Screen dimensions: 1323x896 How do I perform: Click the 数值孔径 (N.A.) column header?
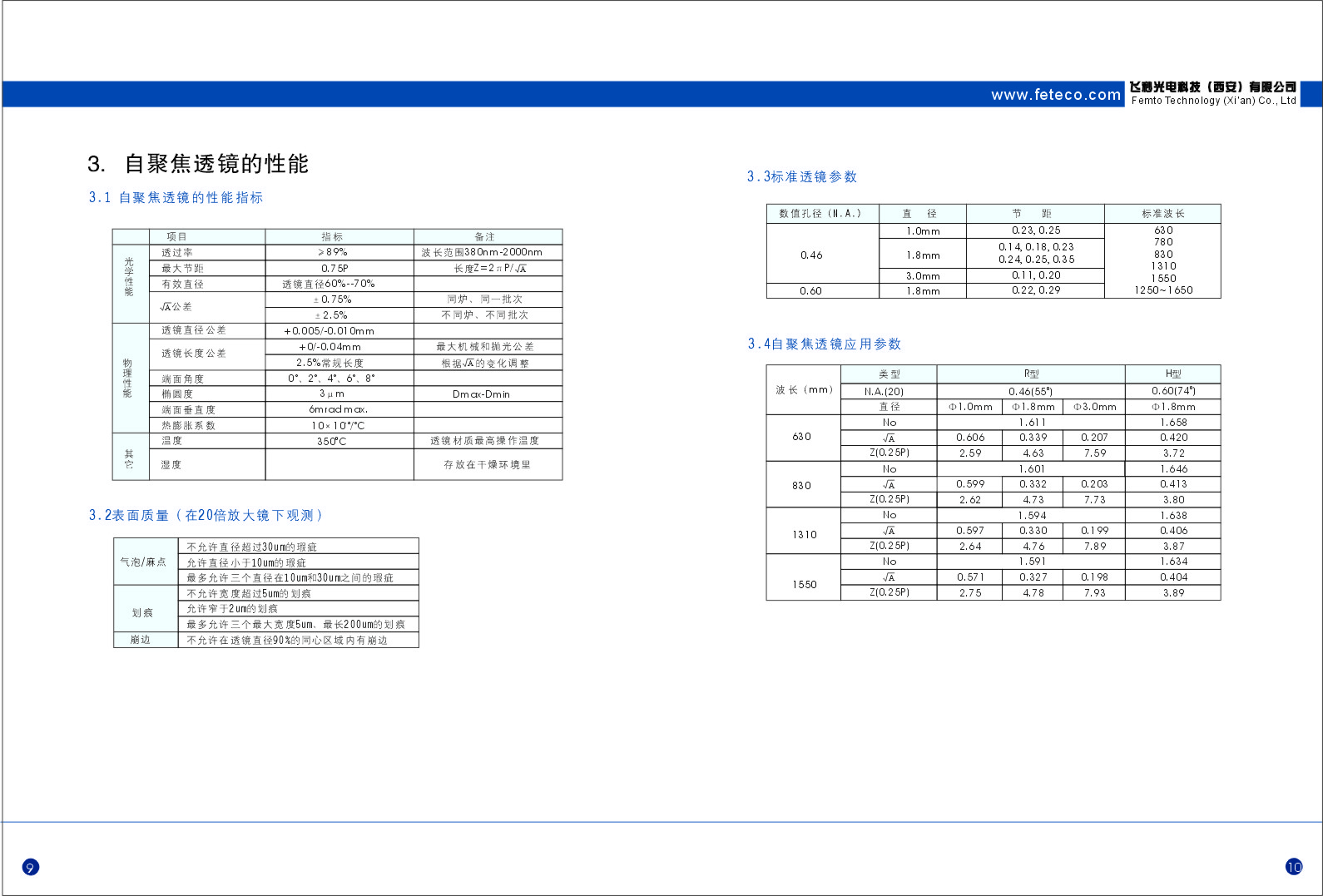tap(820, 214)
